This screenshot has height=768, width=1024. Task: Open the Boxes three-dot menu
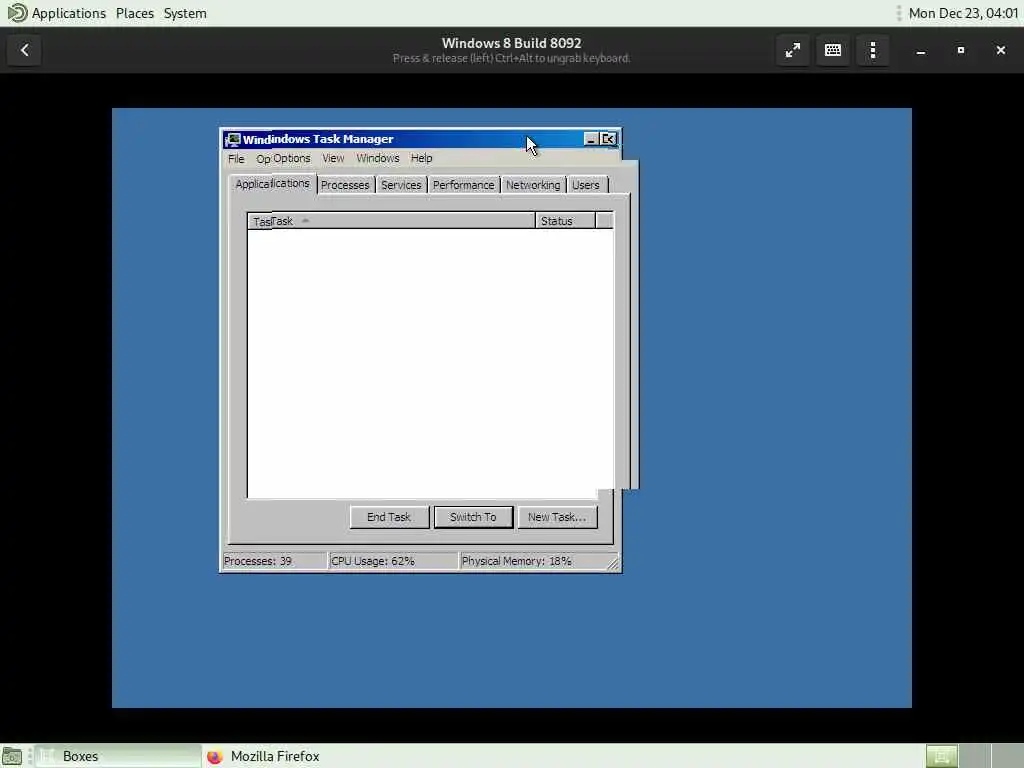click(873, 50)
